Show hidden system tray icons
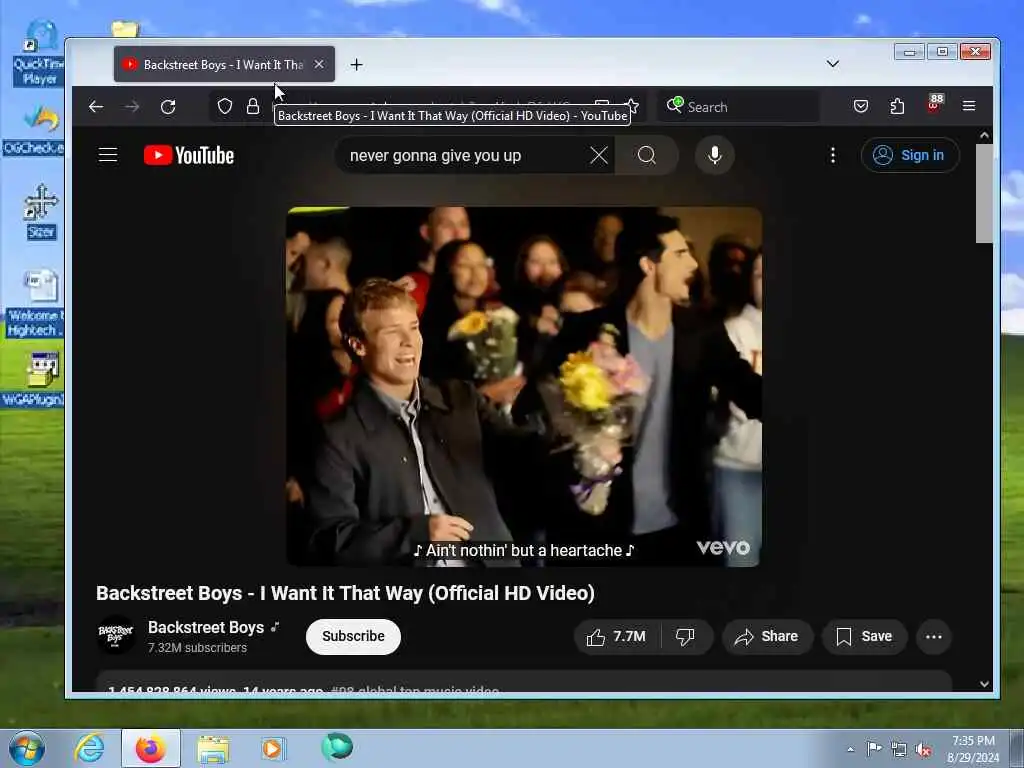Viewport: 1024px width, 768px height. click(x=850, y=749)
